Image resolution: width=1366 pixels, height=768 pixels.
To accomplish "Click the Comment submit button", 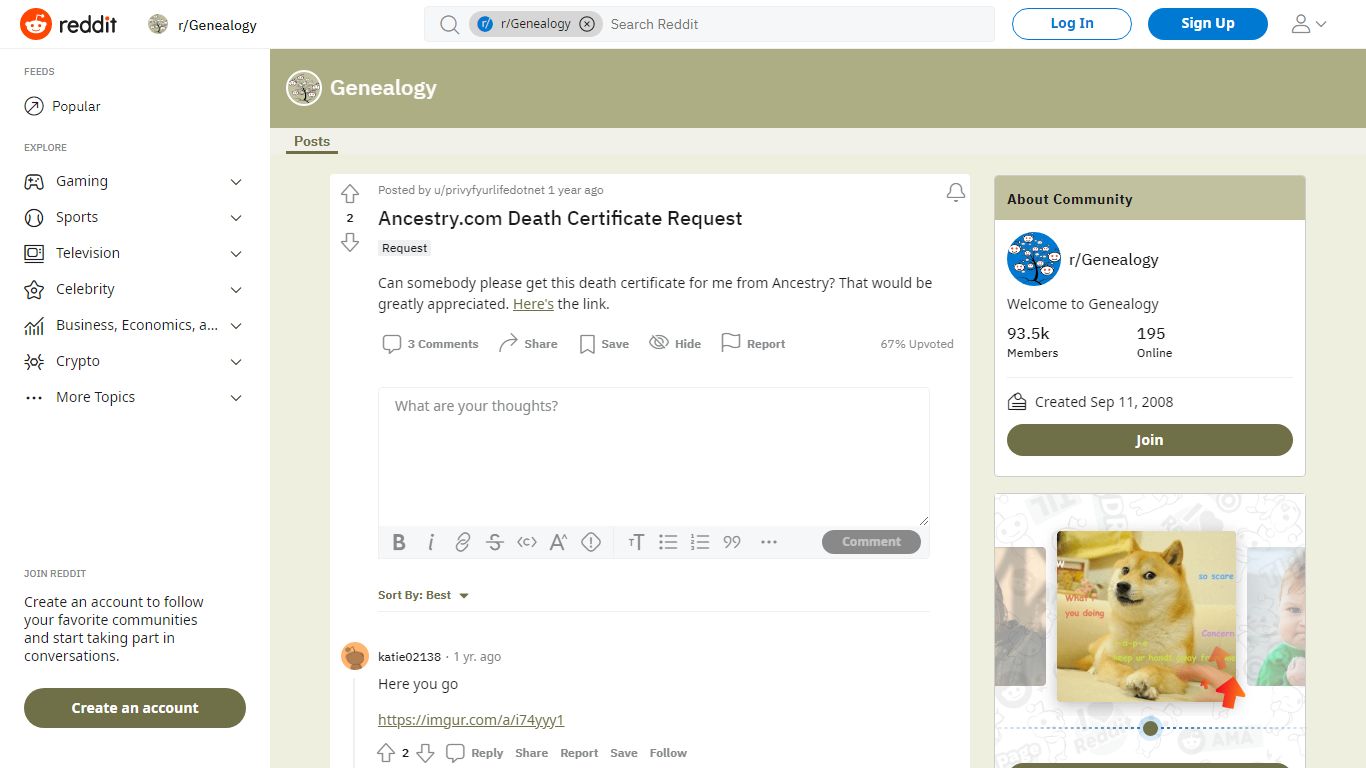I will [871, 542].
